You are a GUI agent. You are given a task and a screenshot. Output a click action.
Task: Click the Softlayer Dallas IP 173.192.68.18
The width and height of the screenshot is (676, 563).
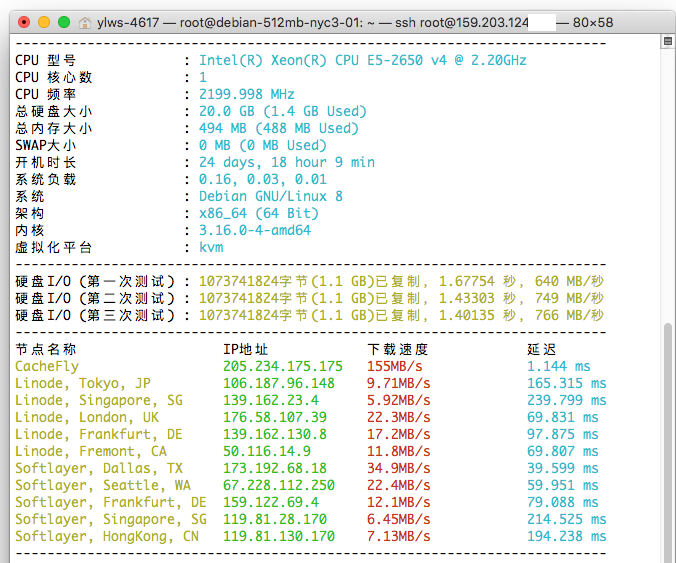[x=278, y=469]
